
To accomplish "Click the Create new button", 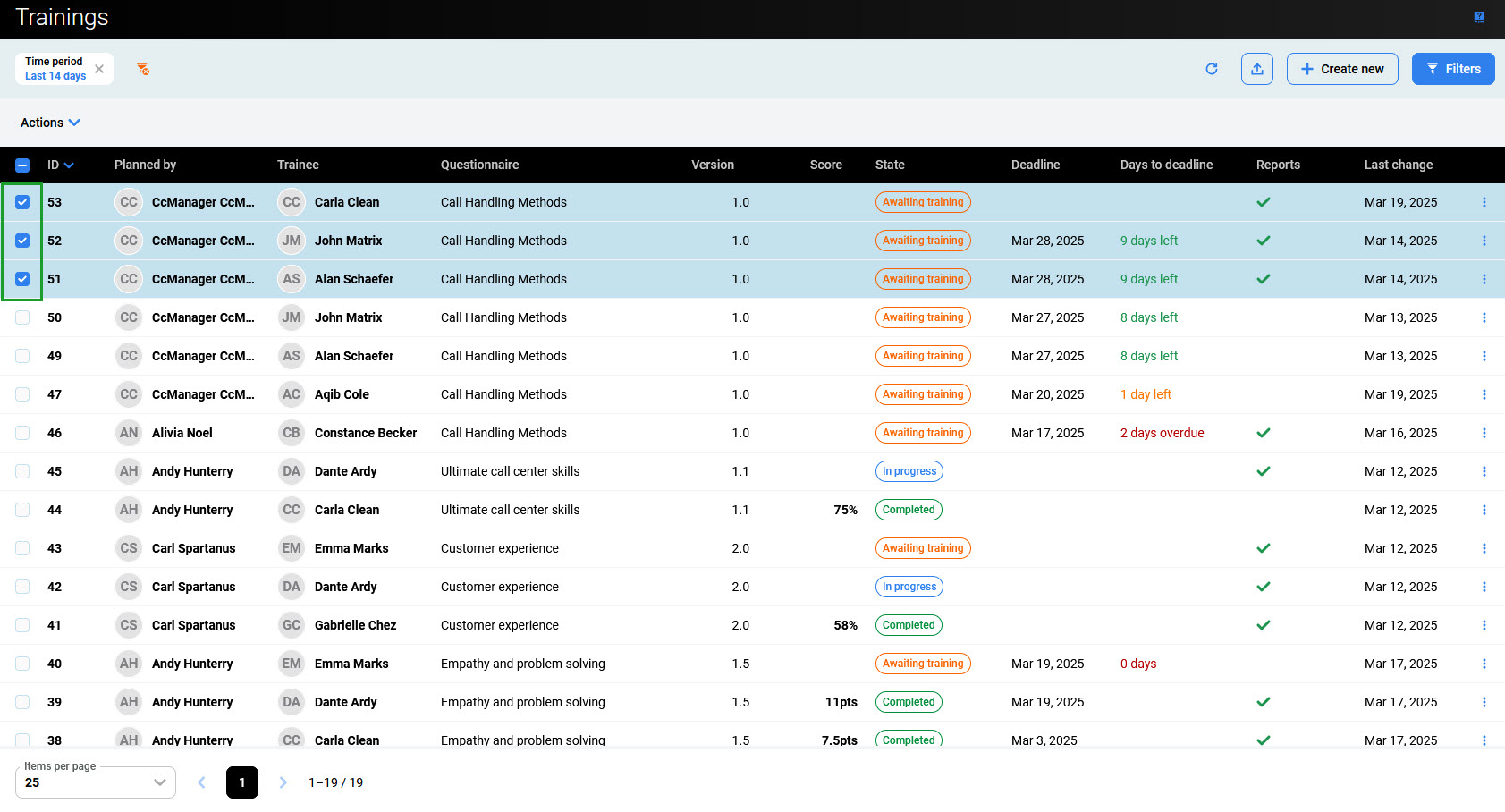I will click(x=1341, y=69).
